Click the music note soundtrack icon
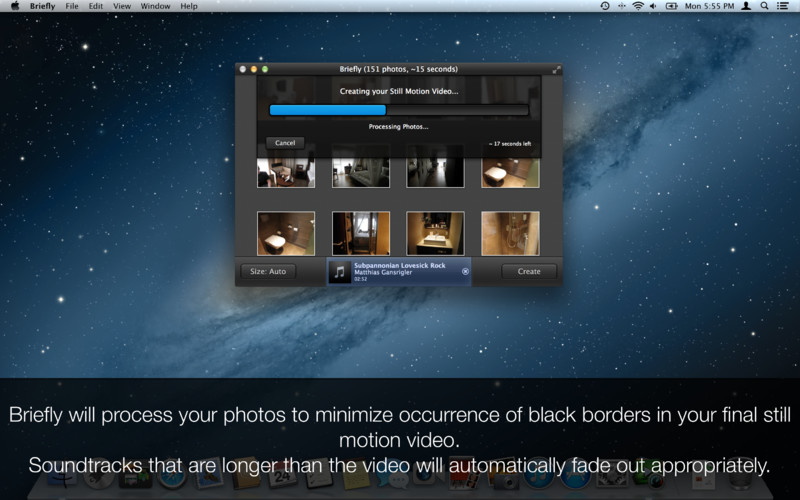The image size is (800, 500). click(x=340, y=272)
